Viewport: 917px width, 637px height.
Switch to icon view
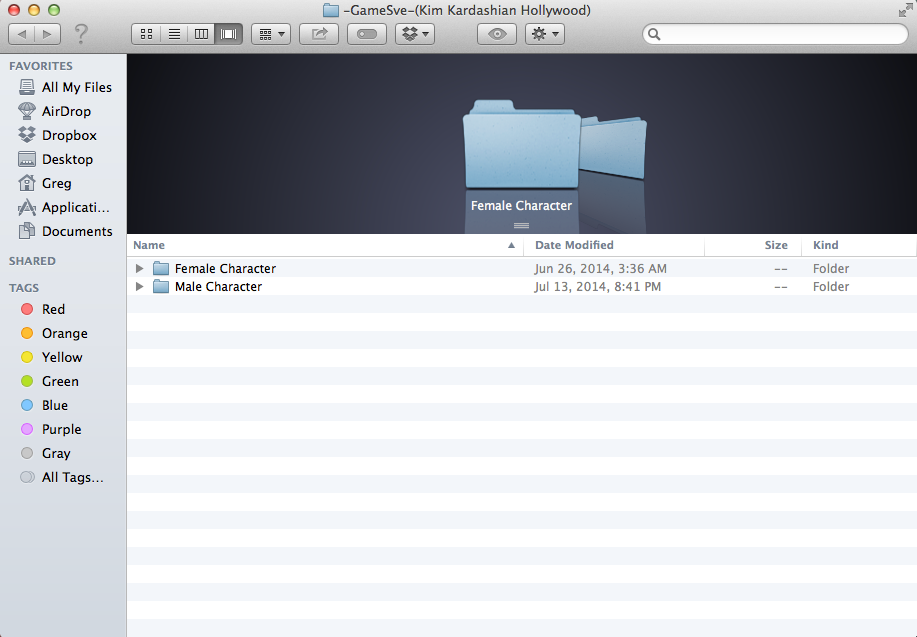point(146,34)
